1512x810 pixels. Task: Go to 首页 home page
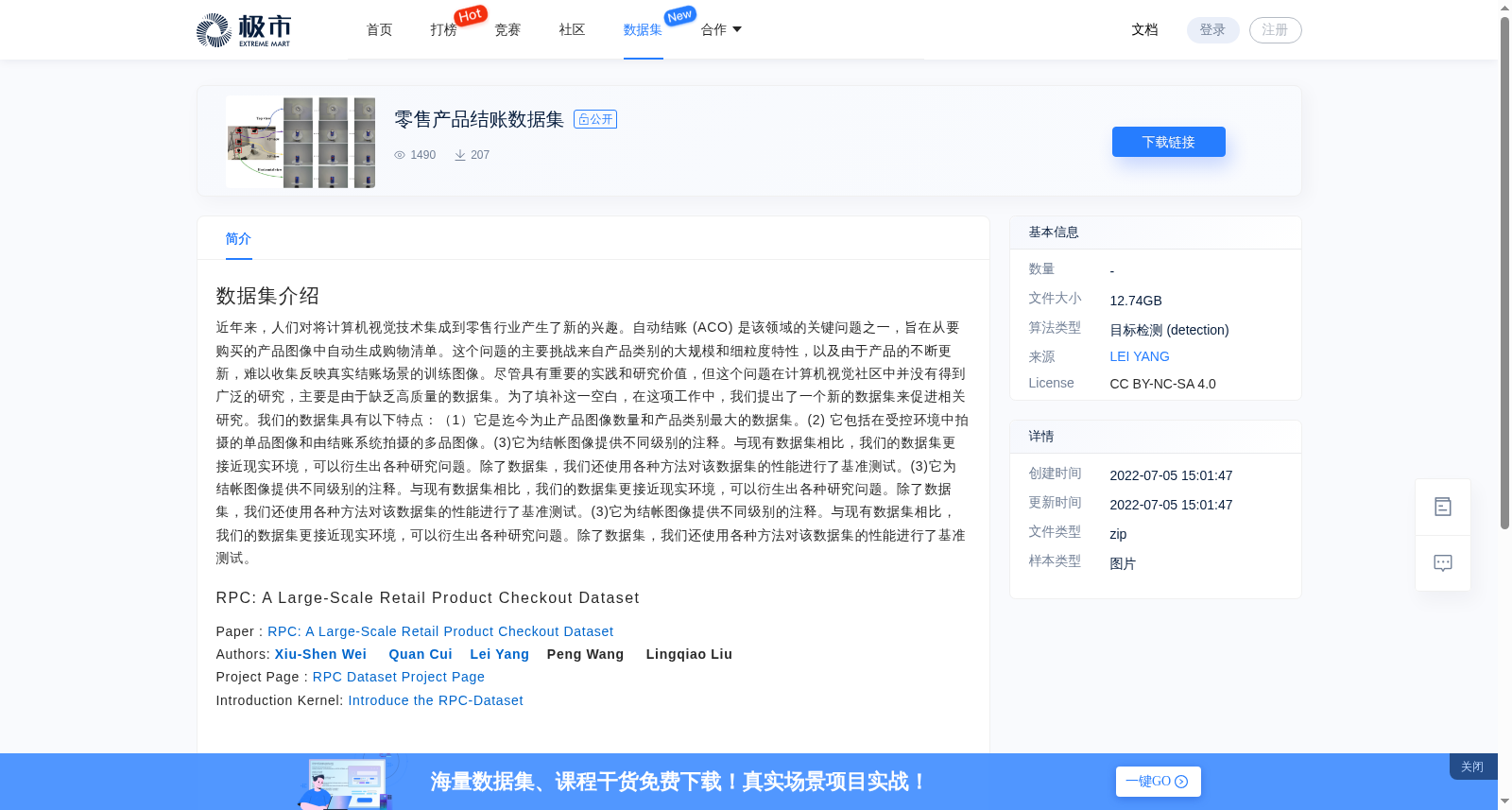click(380, 30)
